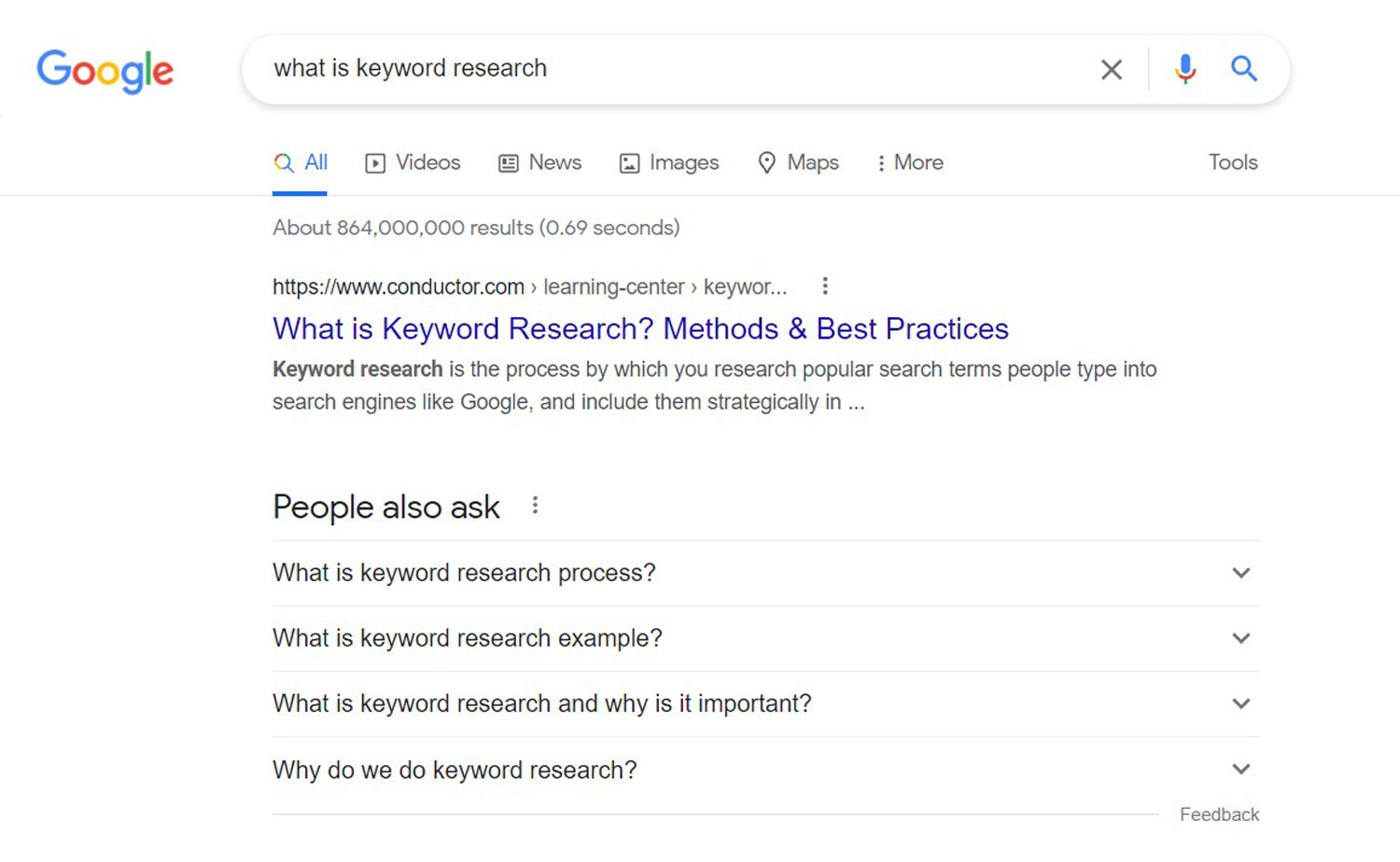Click the snippet text starting 'Keyword research is the process'

click(x=715, y=385)
